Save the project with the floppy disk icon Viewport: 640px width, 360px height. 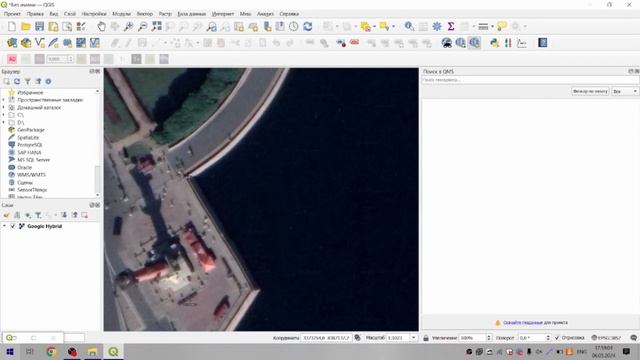point(40,27)
